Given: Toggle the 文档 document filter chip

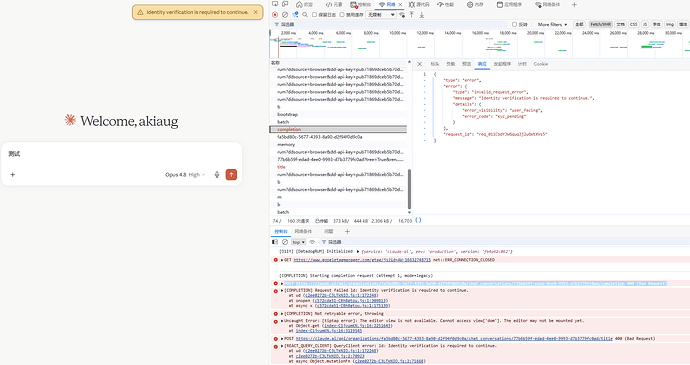Looking at the screenshot, I should point(620,25).
